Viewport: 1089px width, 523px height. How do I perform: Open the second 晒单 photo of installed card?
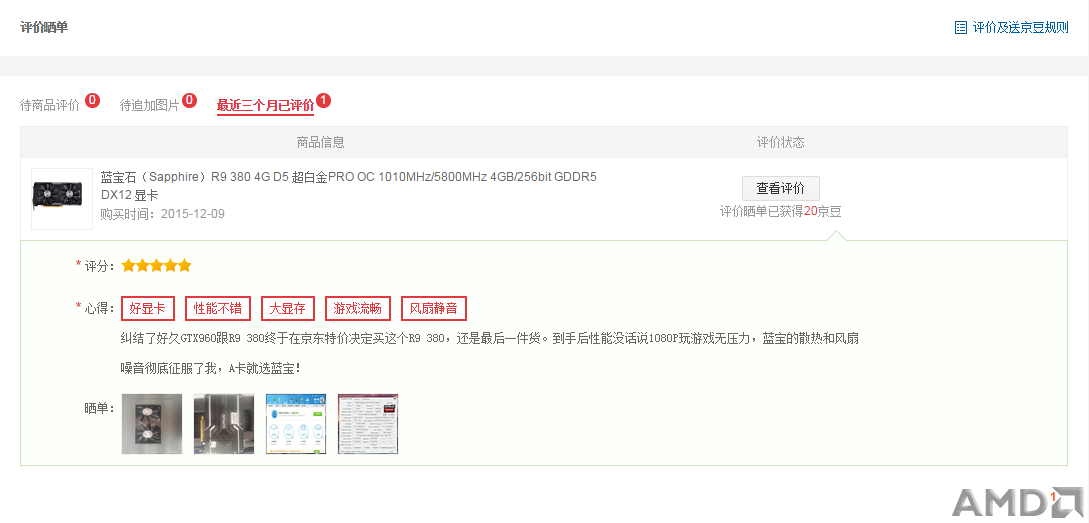coord(224,424)
